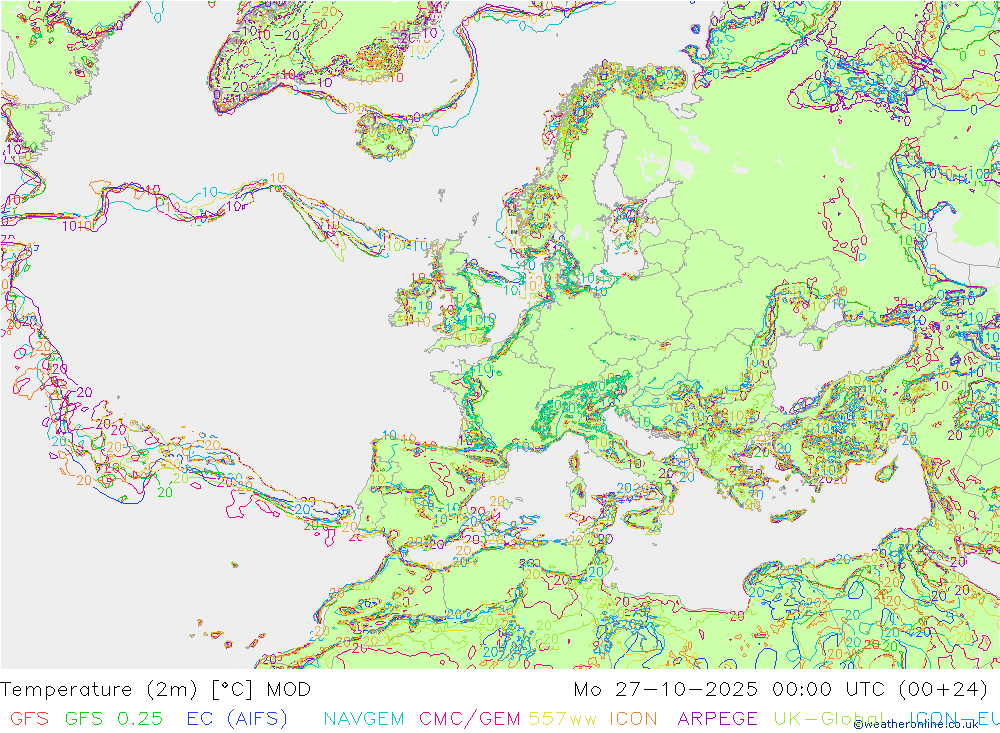
Task: Select the blue EC (AIFS) legend label
Action: click(x=237, y=718)
